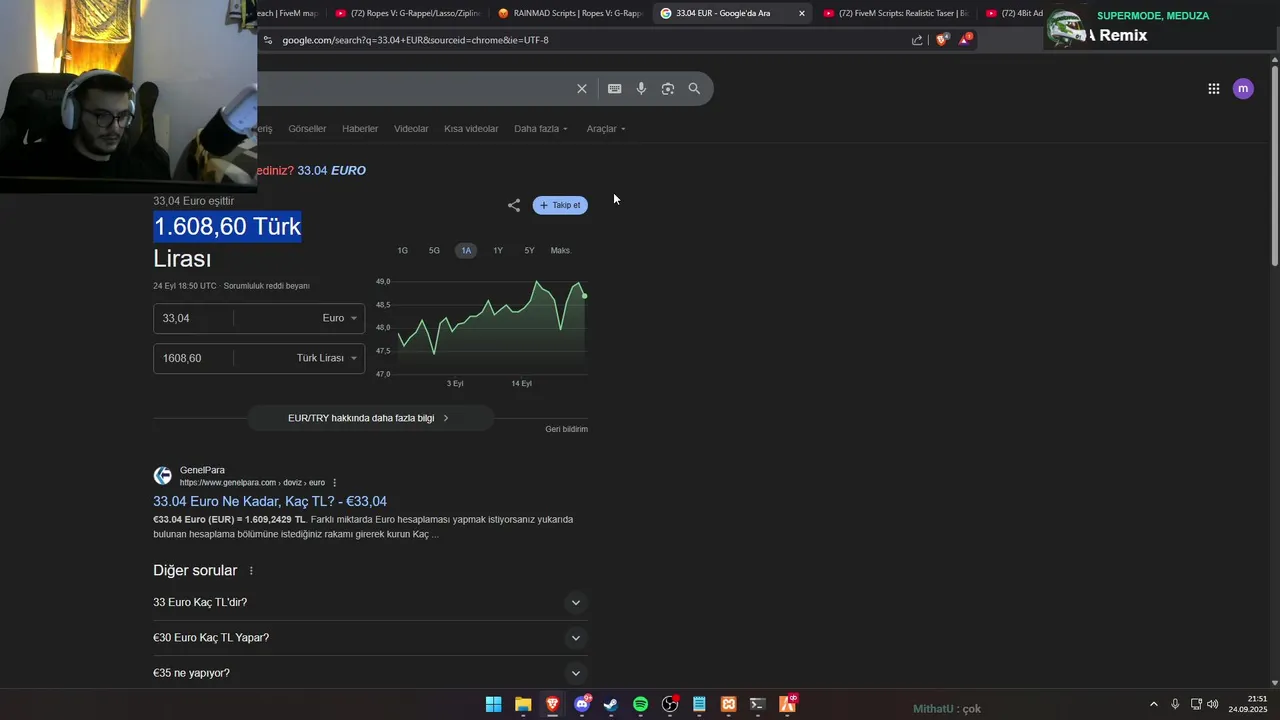
Task: Open the on-screen keyboard input tool
Action: 615,89
